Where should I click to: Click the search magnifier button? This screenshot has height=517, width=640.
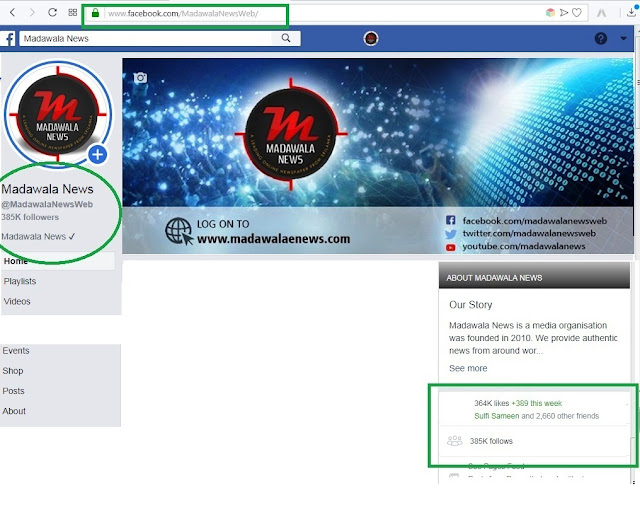pos(286,38)
